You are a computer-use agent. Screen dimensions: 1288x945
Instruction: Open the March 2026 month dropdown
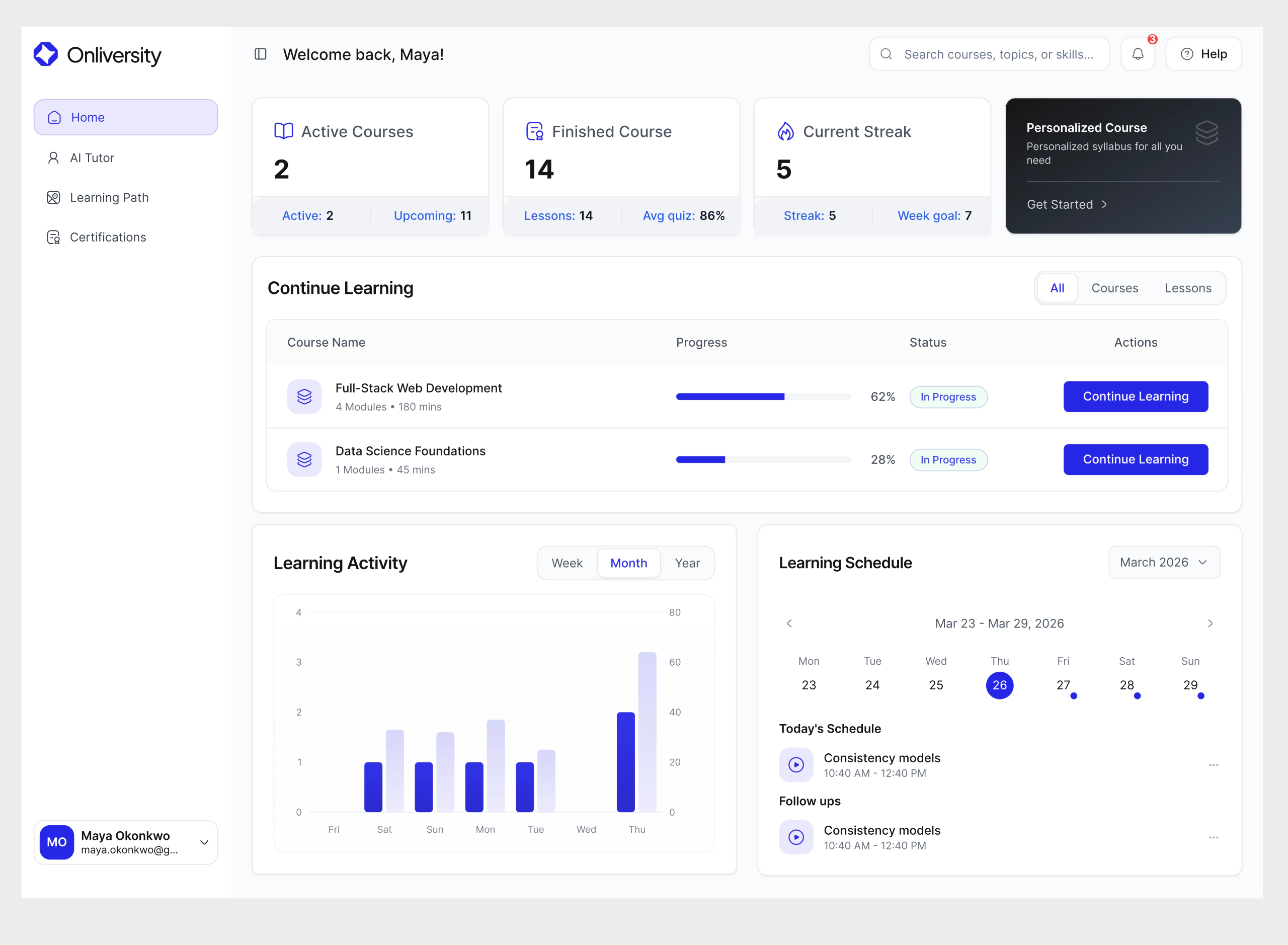coord(1164,562)
